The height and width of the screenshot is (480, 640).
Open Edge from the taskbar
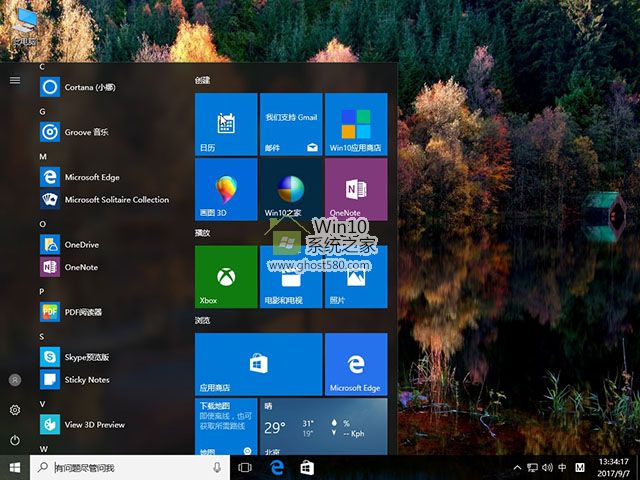[x=277, y=468]
